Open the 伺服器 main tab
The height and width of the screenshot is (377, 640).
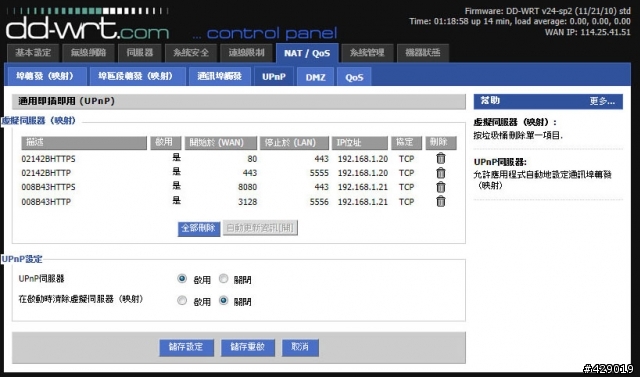coord(140,53)
